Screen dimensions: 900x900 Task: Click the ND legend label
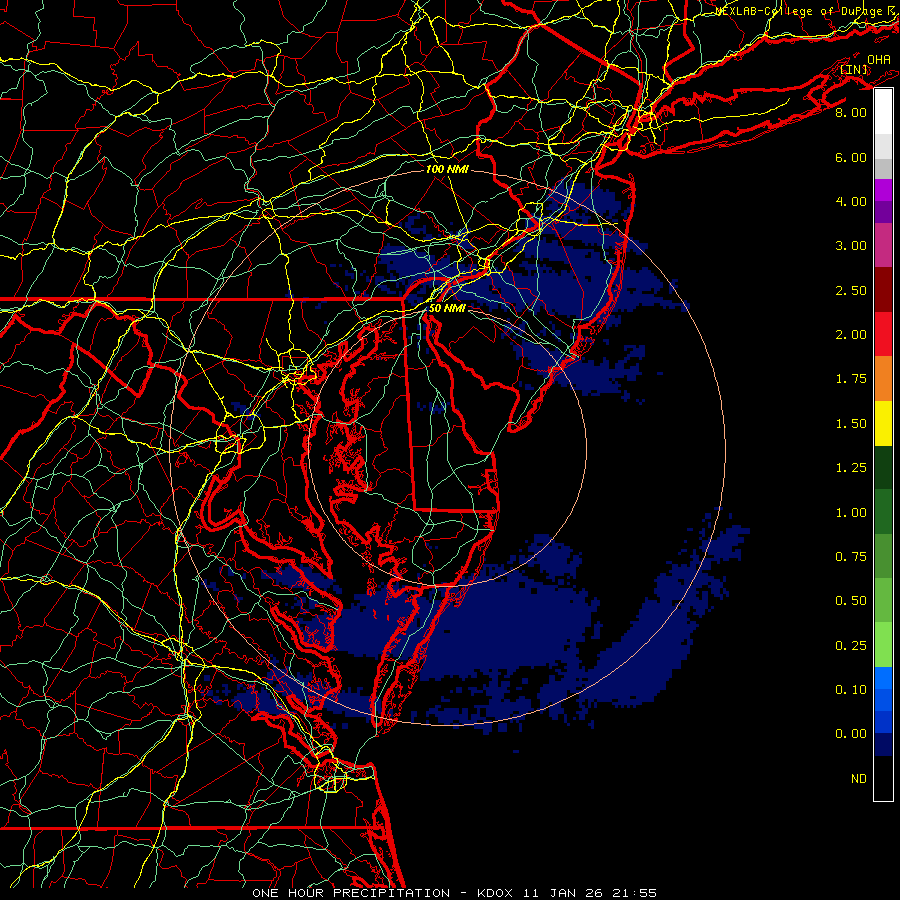pyautogui.click(x=859, y=779)
